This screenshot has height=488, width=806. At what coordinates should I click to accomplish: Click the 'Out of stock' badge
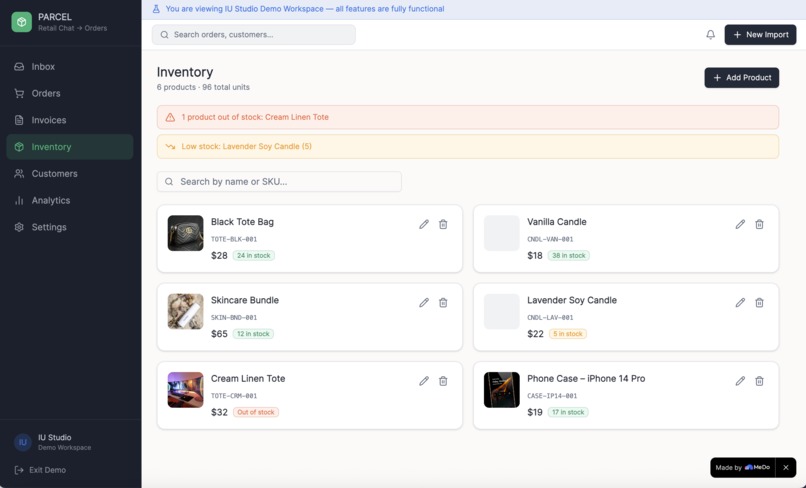click(x=255, y=412)
